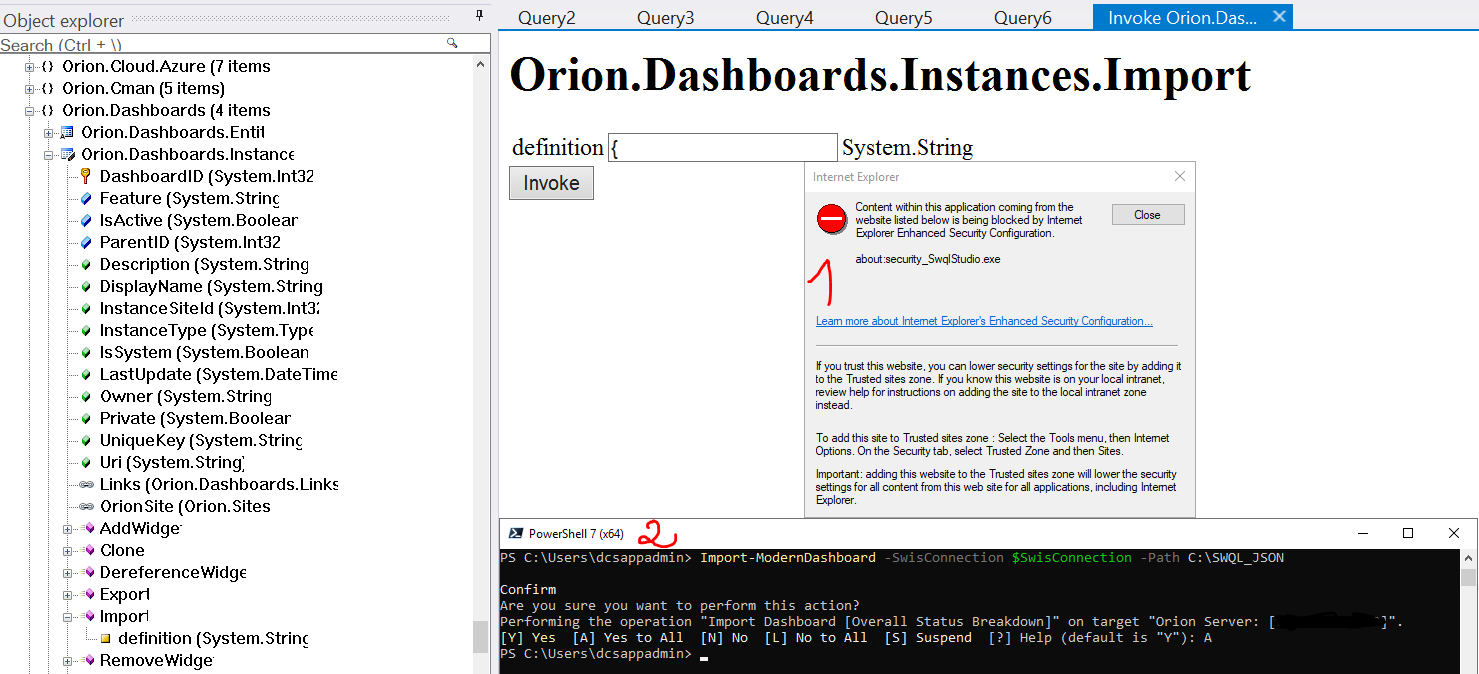Switch to the Query3 tab
Image resolution: width=1479 pixels, height=674 pixels.
click(665, 18)
